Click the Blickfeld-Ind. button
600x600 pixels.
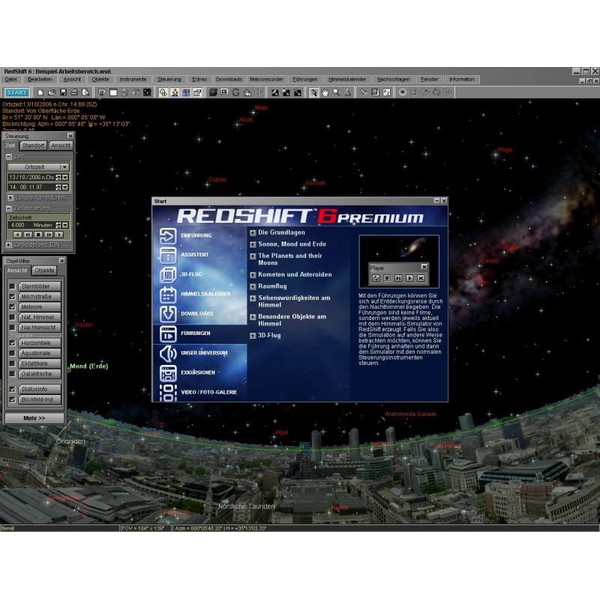[x=40, y=399]
